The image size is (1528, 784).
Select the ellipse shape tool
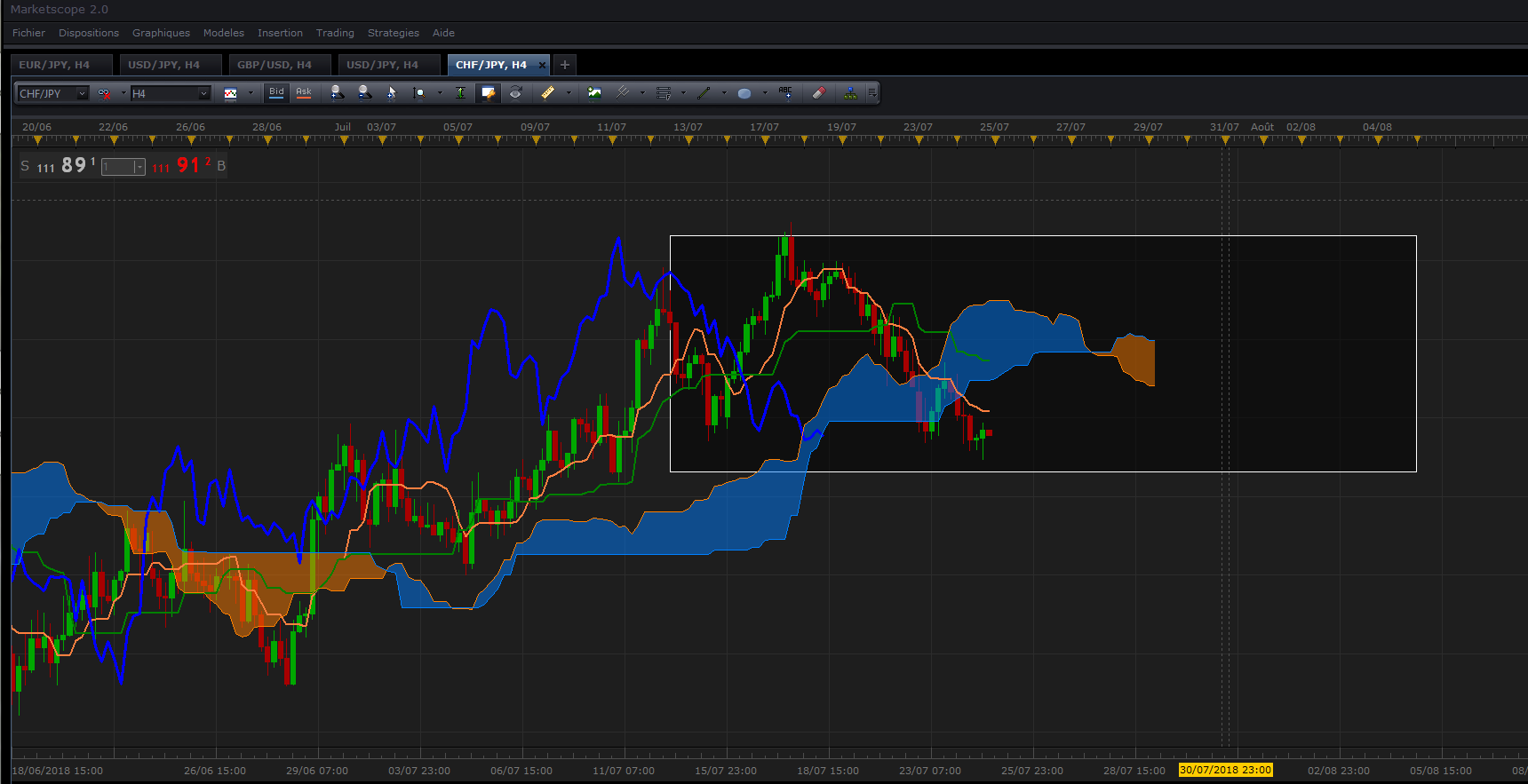pos(744,92)
